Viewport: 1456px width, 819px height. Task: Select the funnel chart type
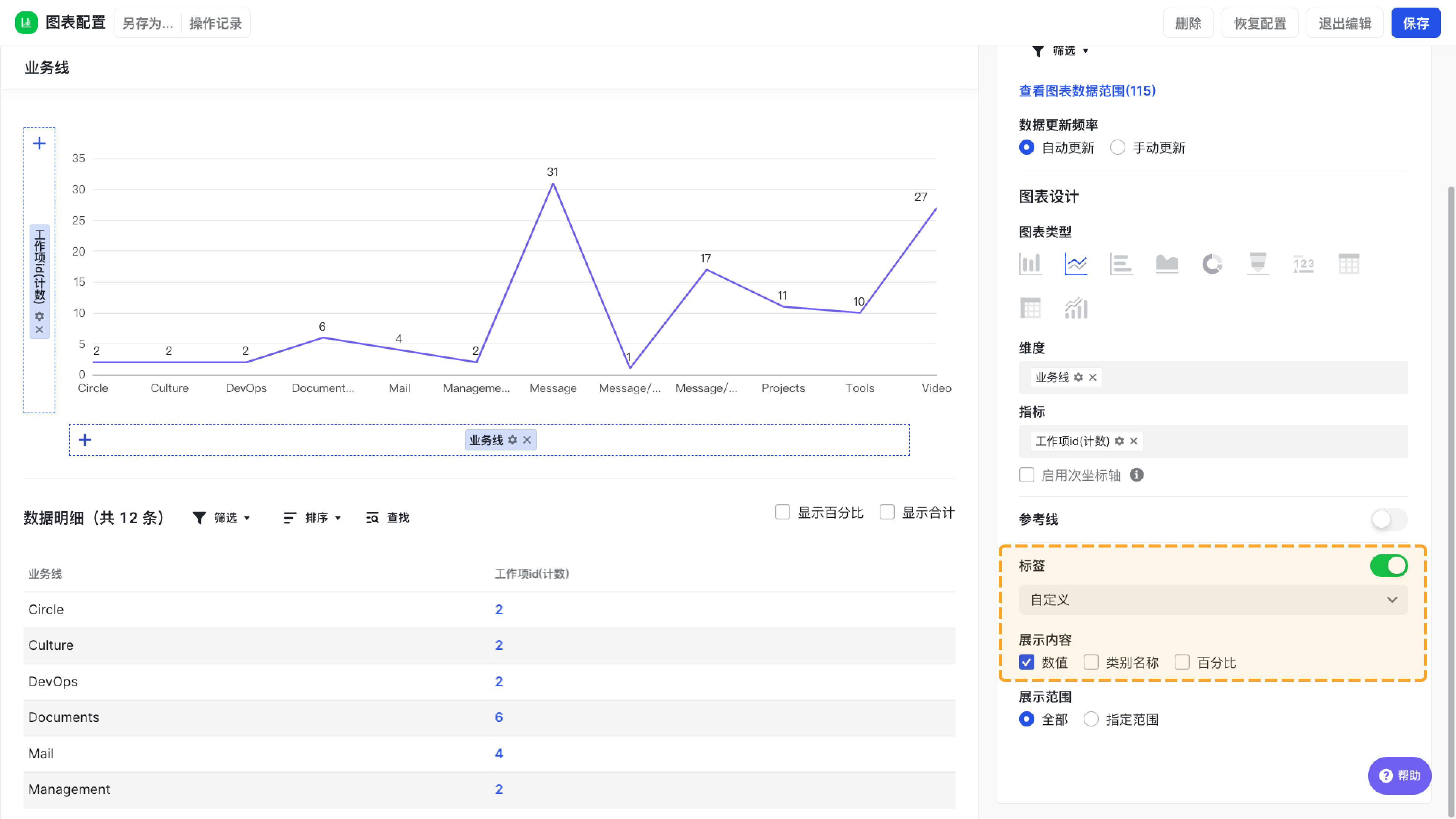click(1258, 264)
